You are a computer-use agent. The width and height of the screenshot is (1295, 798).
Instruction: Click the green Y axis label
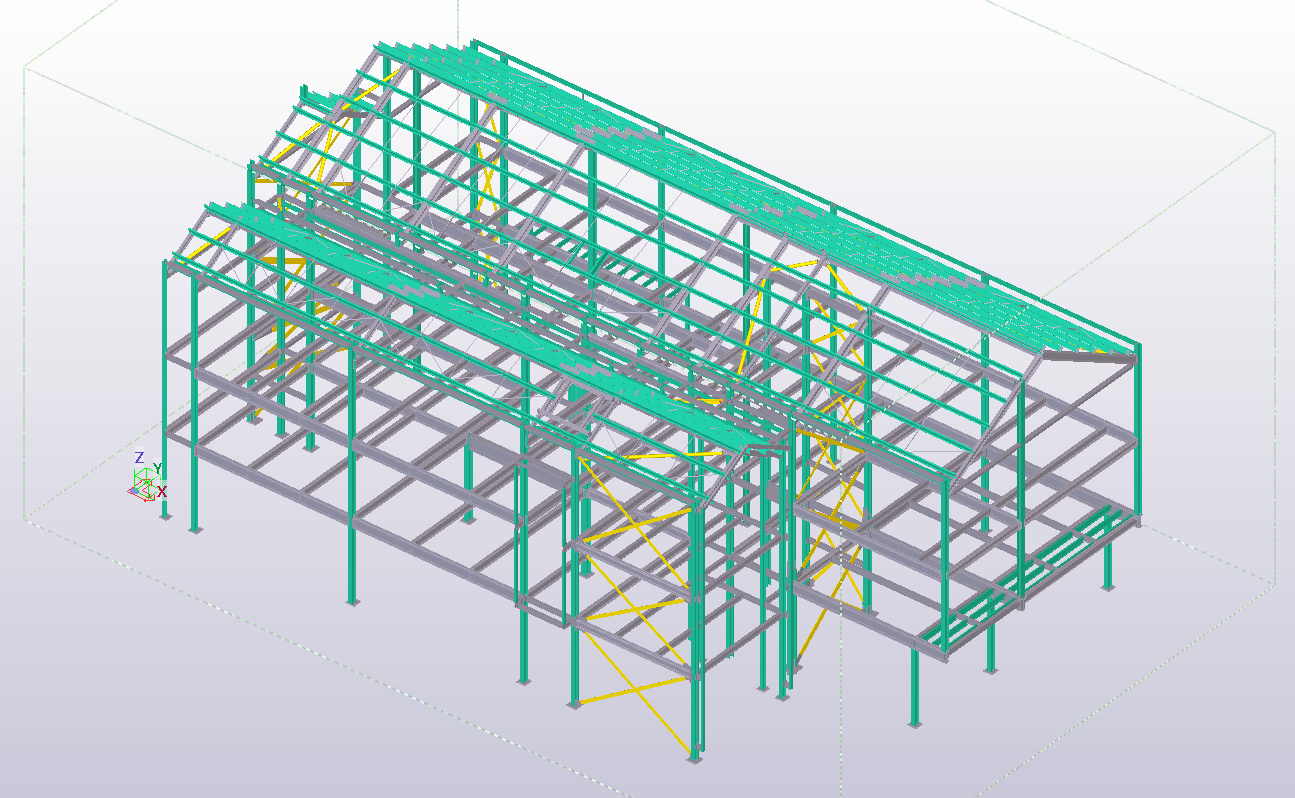click(x=157, y=469)
